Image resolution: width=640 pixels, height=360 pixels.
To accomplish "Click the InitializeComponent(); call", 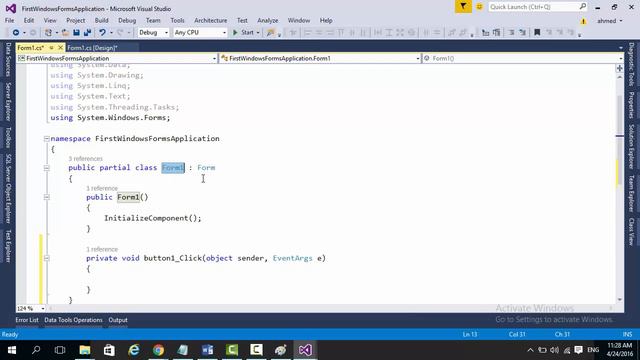I will point(153,218).
